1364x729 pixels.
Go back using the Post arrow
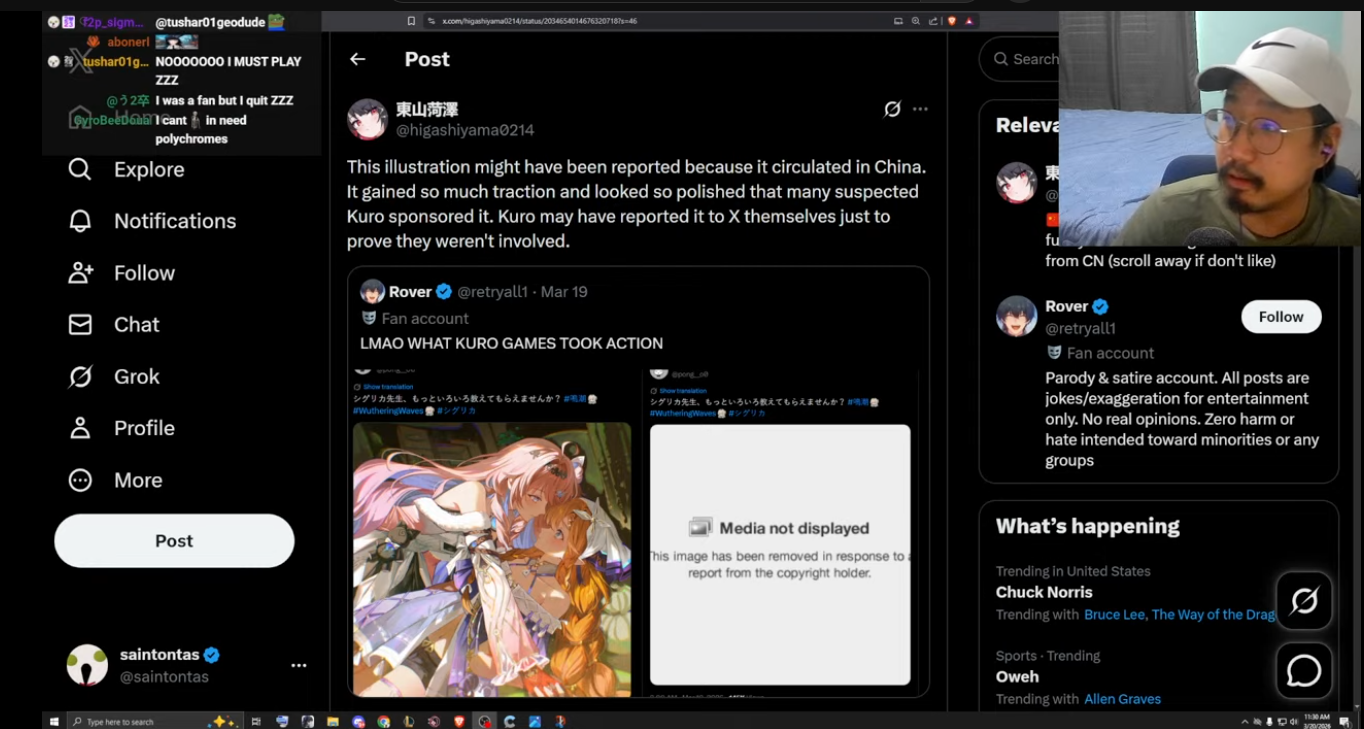click(x=358, y=59)
